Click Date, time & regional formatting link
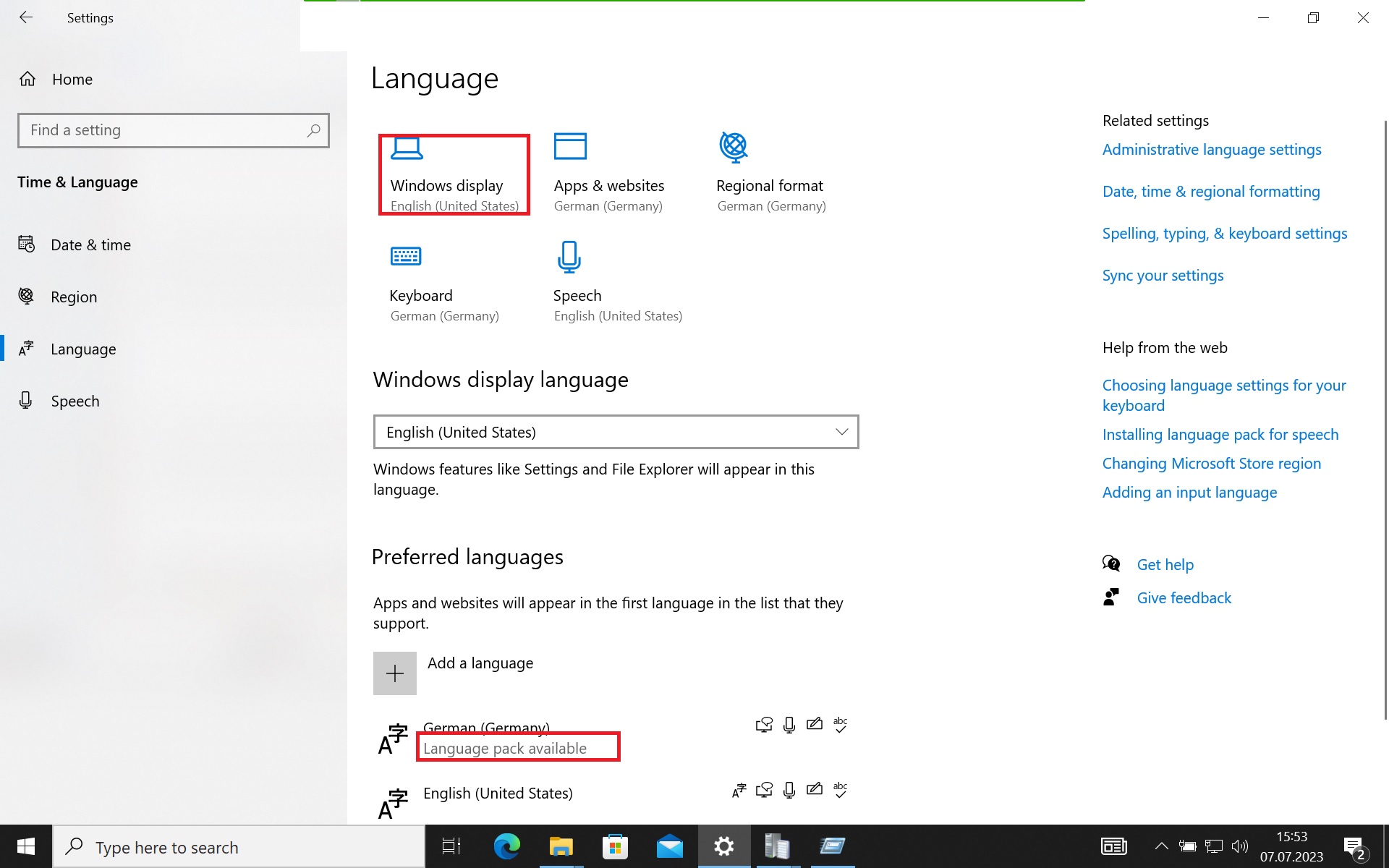1389x868 pixels. (1211, 191)
